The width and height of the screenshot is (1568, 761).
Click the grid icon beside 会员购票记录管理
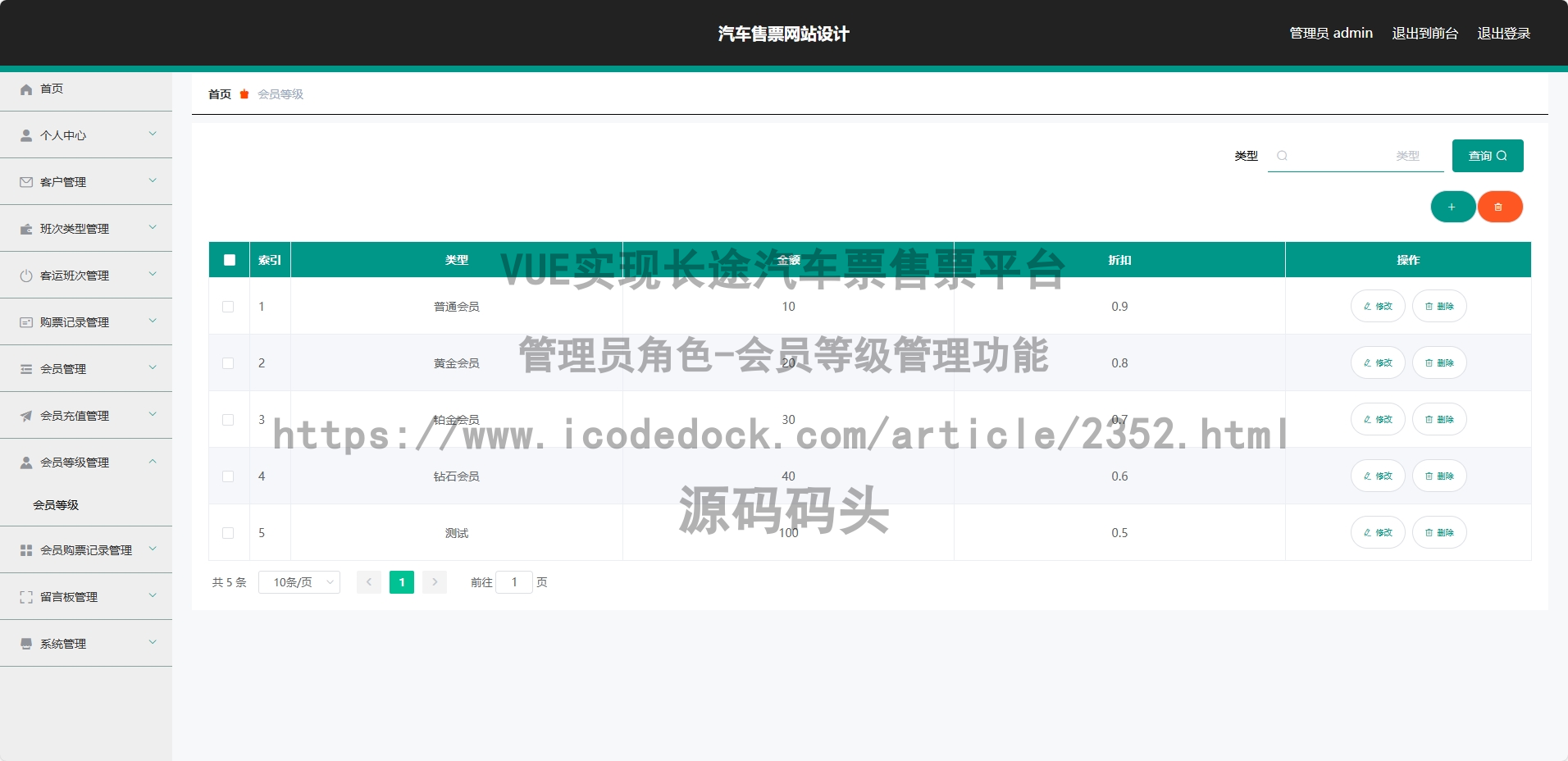pos(26,550)
